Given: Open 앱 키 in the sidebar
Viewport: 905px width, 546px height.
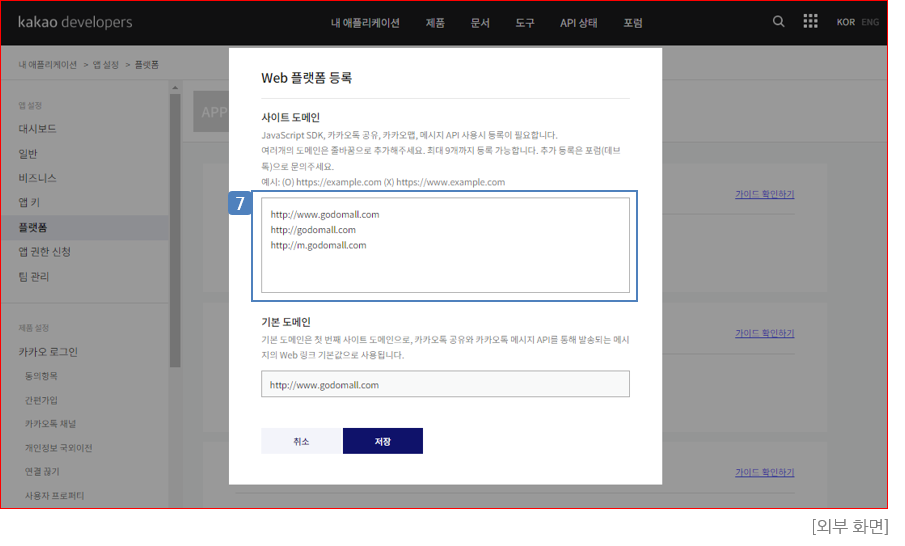Looking at the screenshot, I should click(x=29, y=202).
